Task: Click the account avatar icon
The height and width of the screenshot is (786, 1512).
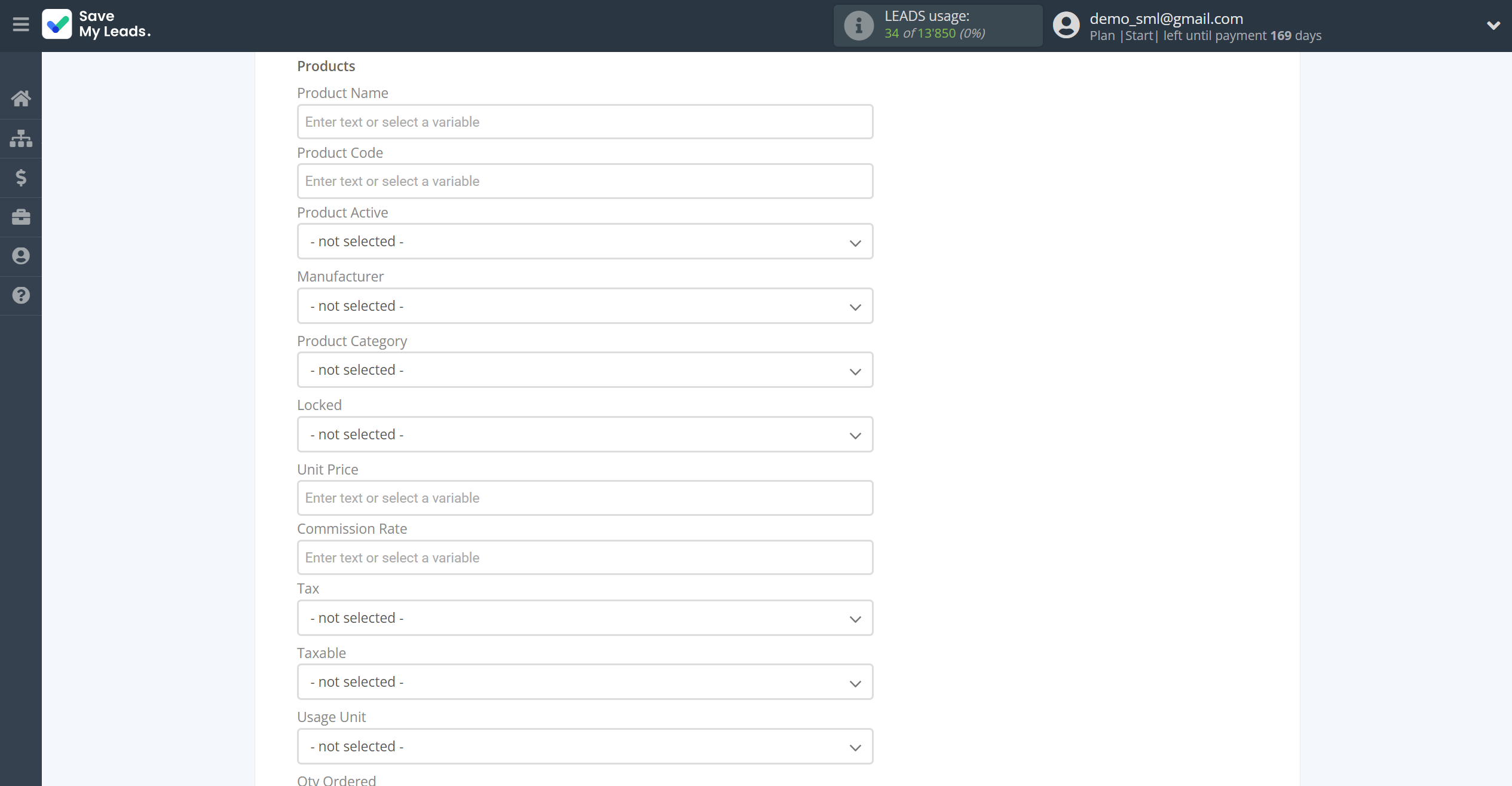Action: [1066, 25]
